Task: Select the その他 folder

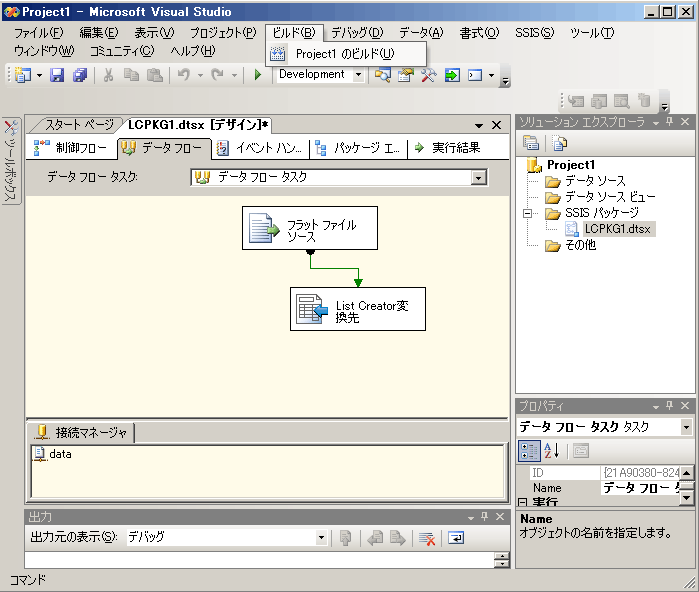Action: coord(580,245)
